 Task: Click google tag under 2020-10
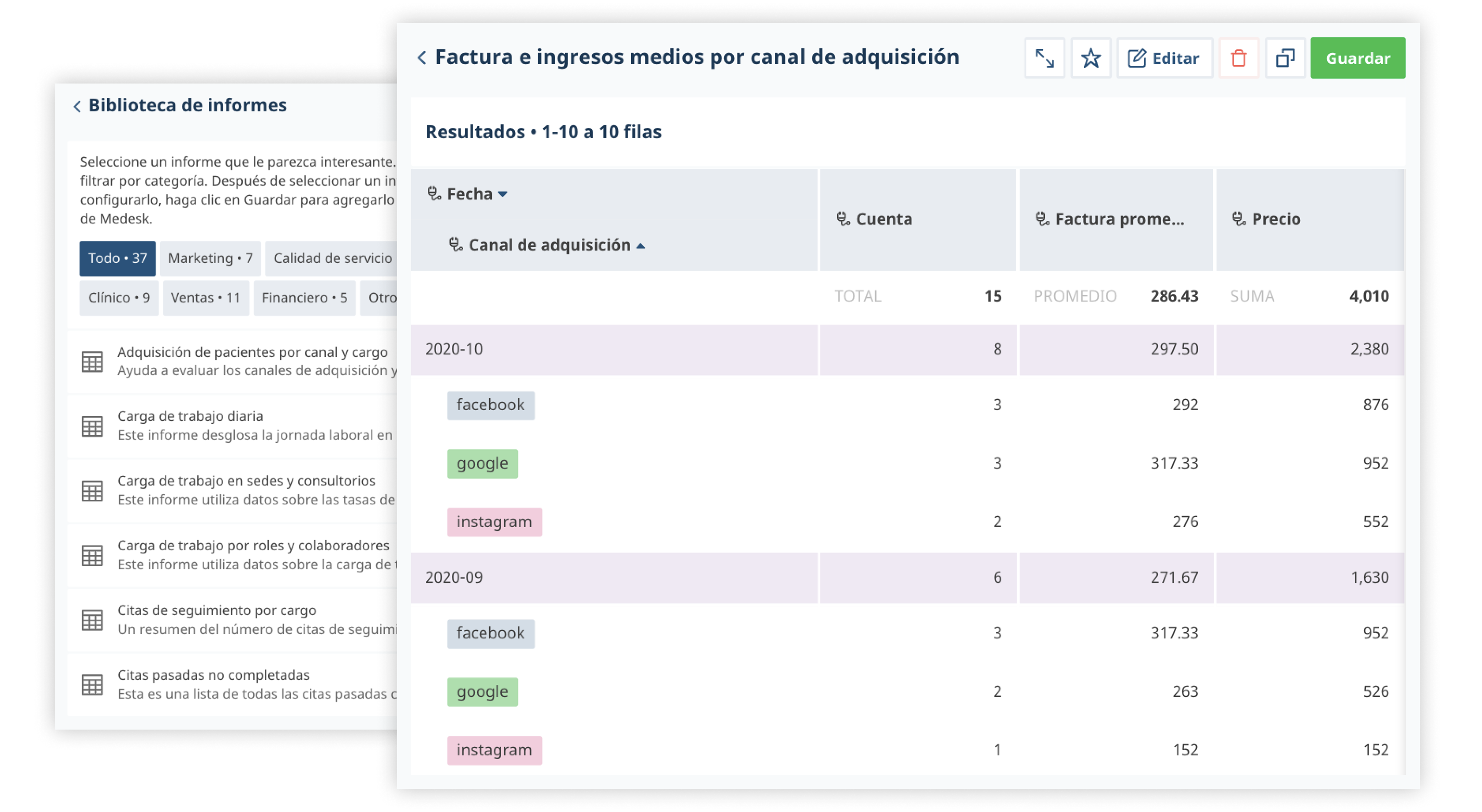coord(482,464)
